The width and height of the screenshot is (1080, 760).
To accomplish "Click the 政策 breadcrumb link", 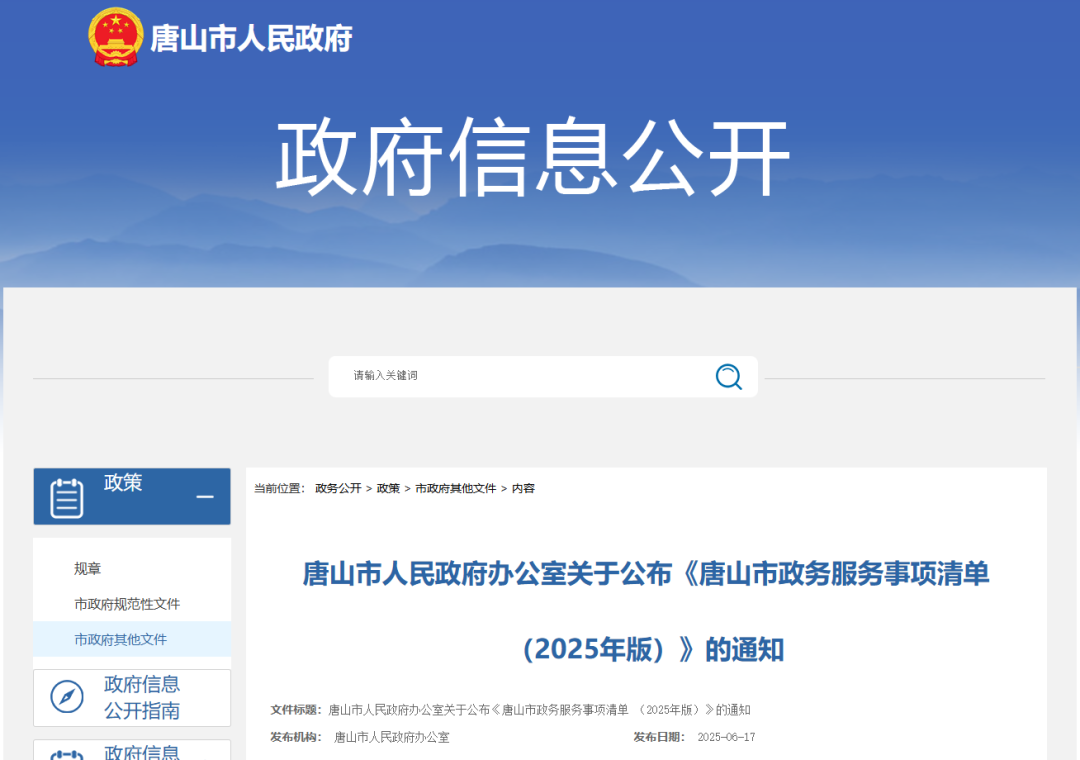I will (x=388, y=488).
